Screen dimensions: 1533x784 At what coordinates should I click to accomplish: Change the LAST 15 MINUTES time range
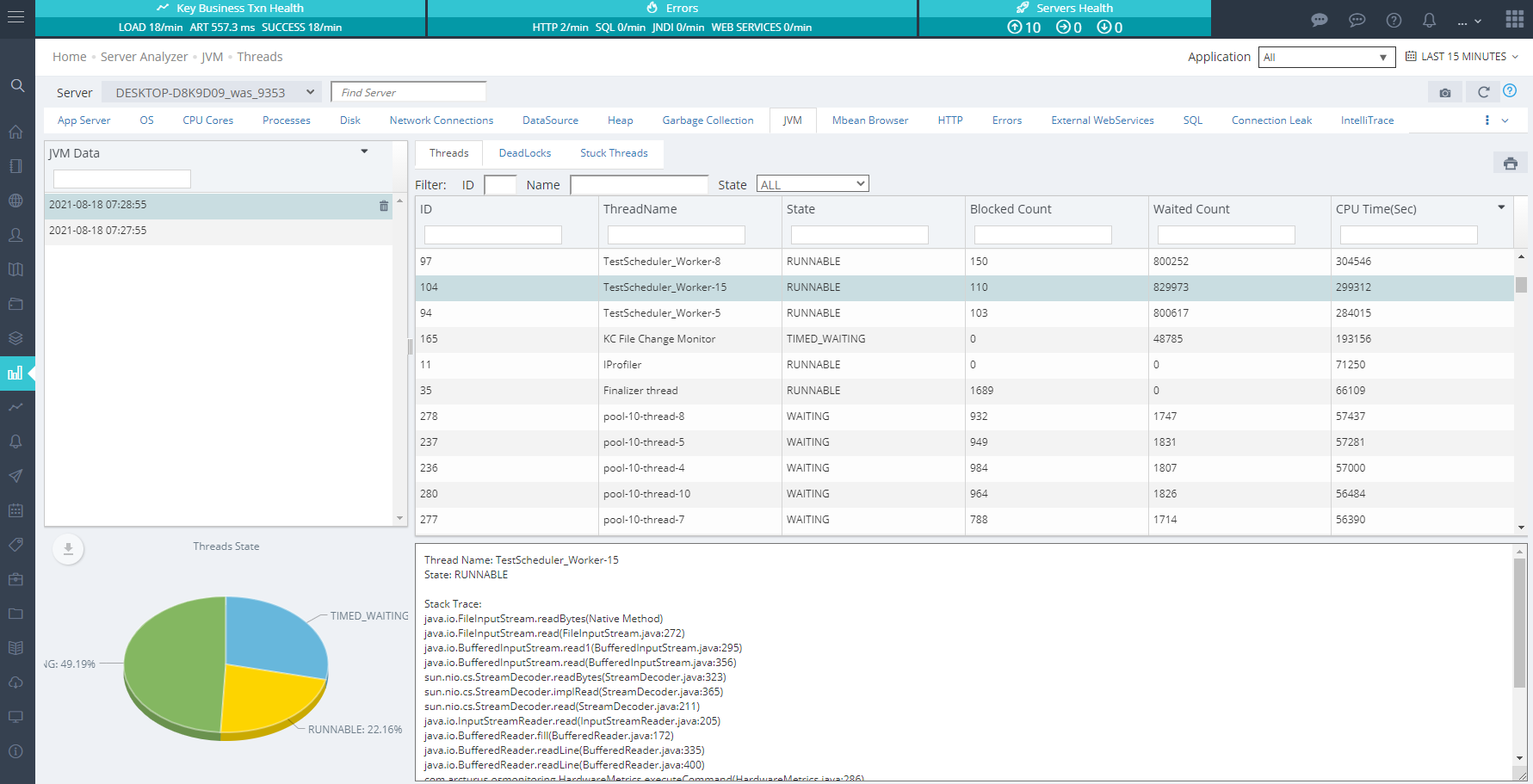click(1462, 57)
